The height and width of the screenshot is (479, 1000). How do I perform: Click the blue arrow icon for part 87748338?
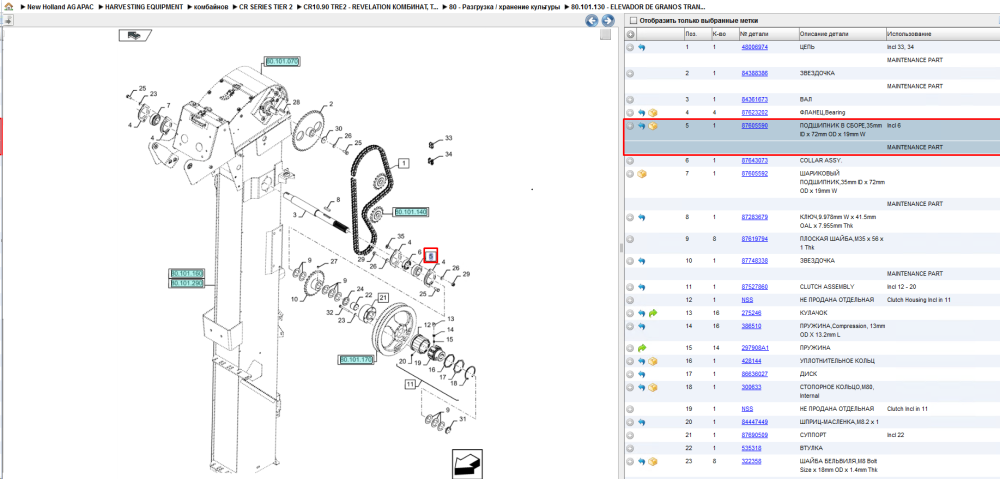(x=642, y=261)
